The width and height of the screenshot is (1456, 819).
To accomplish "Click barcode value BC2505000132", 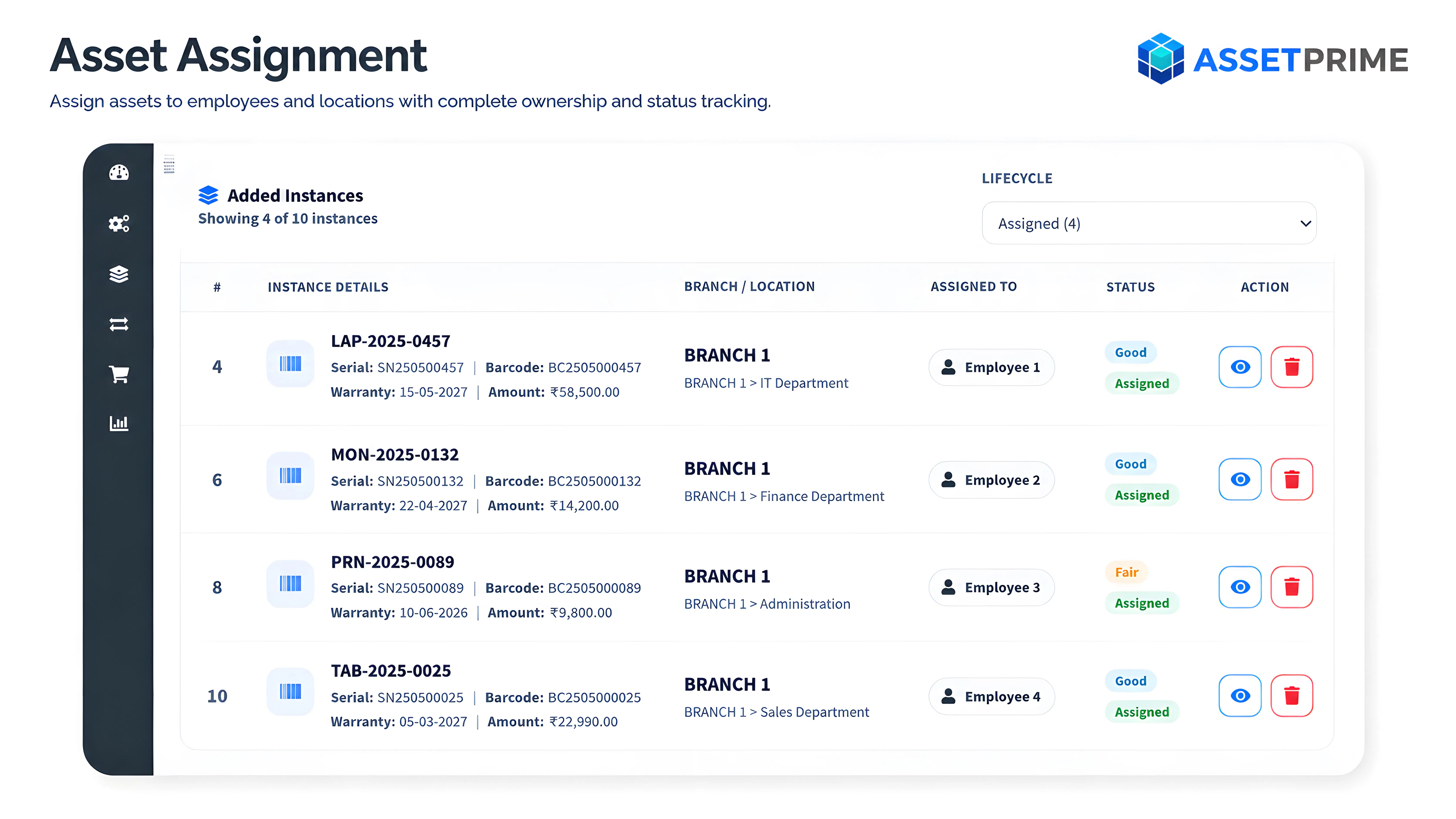I will pyautogui.click(x=595, y=481).
